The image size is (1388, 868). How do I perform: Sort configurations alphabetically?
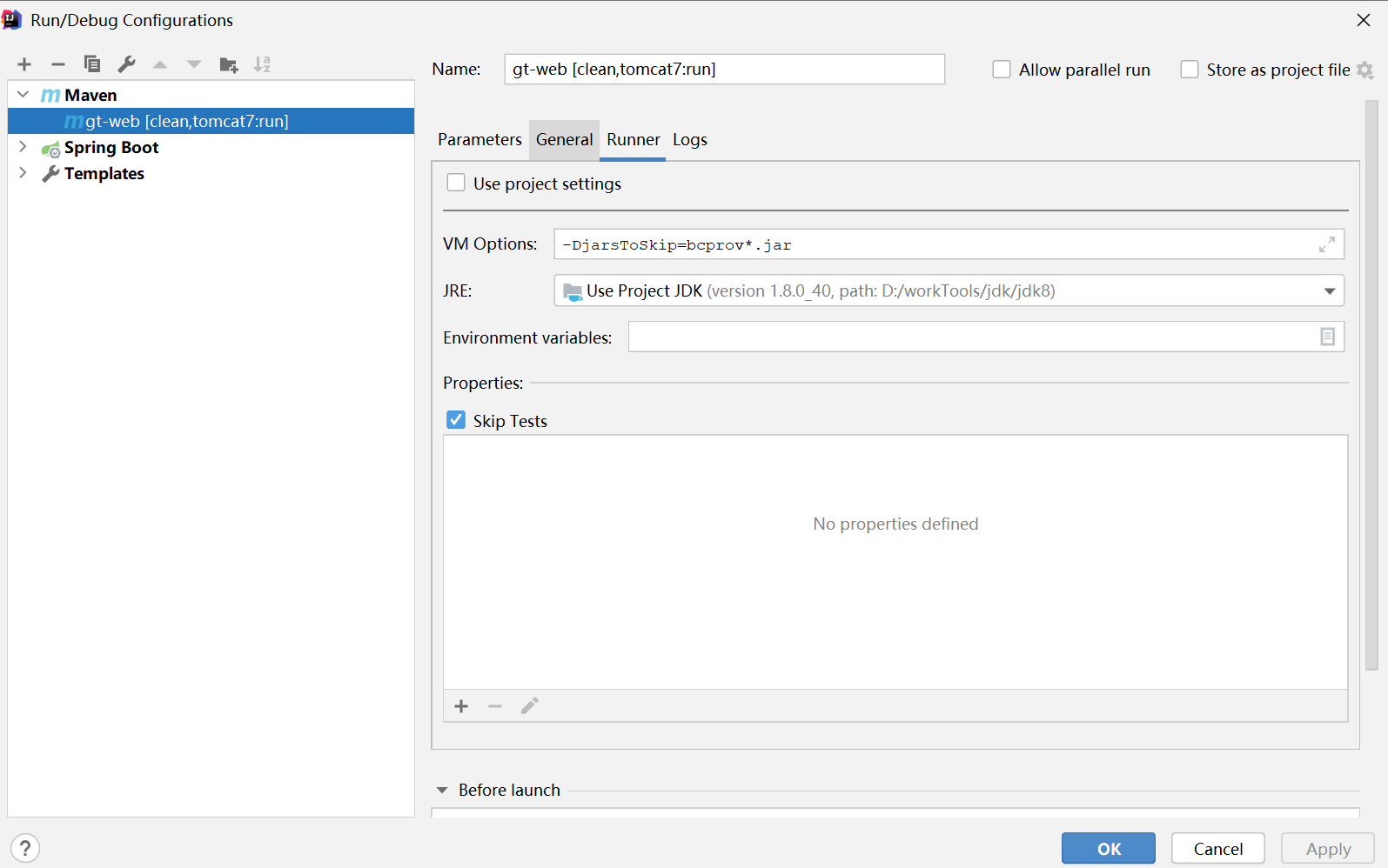tap(262, 64)
